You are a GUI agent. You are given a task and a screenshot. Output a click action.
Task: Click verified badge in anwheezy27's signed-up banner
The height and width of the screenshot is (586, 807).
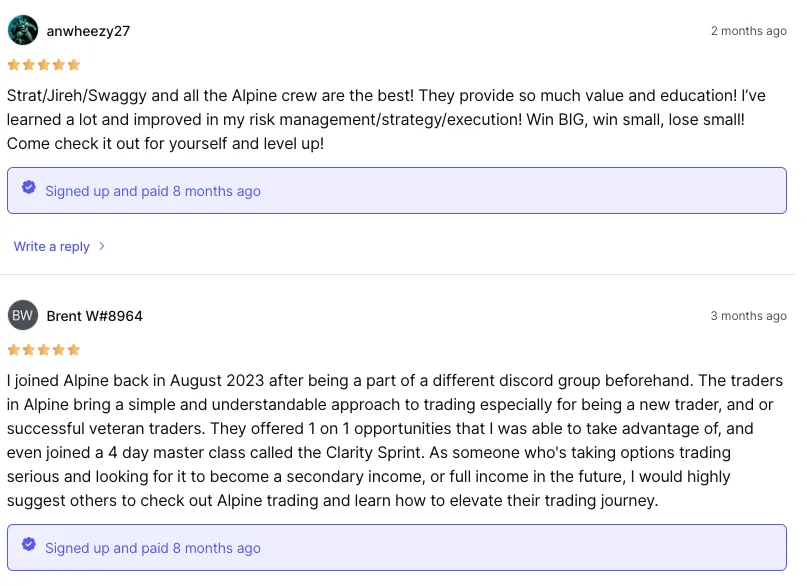[x=29, y=189]
